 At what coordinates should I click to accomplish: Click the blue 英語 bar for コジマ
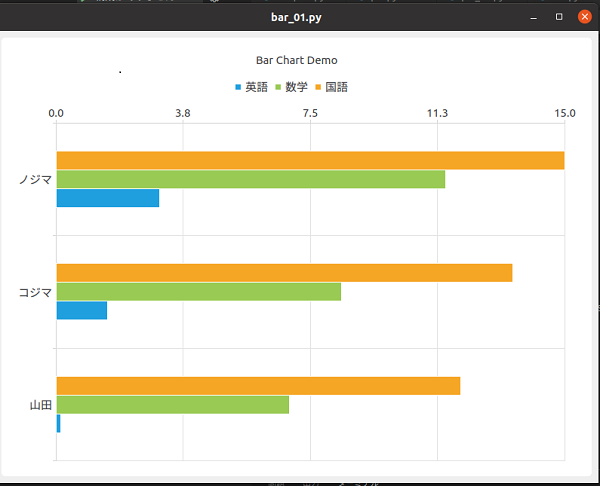(81, 310)
